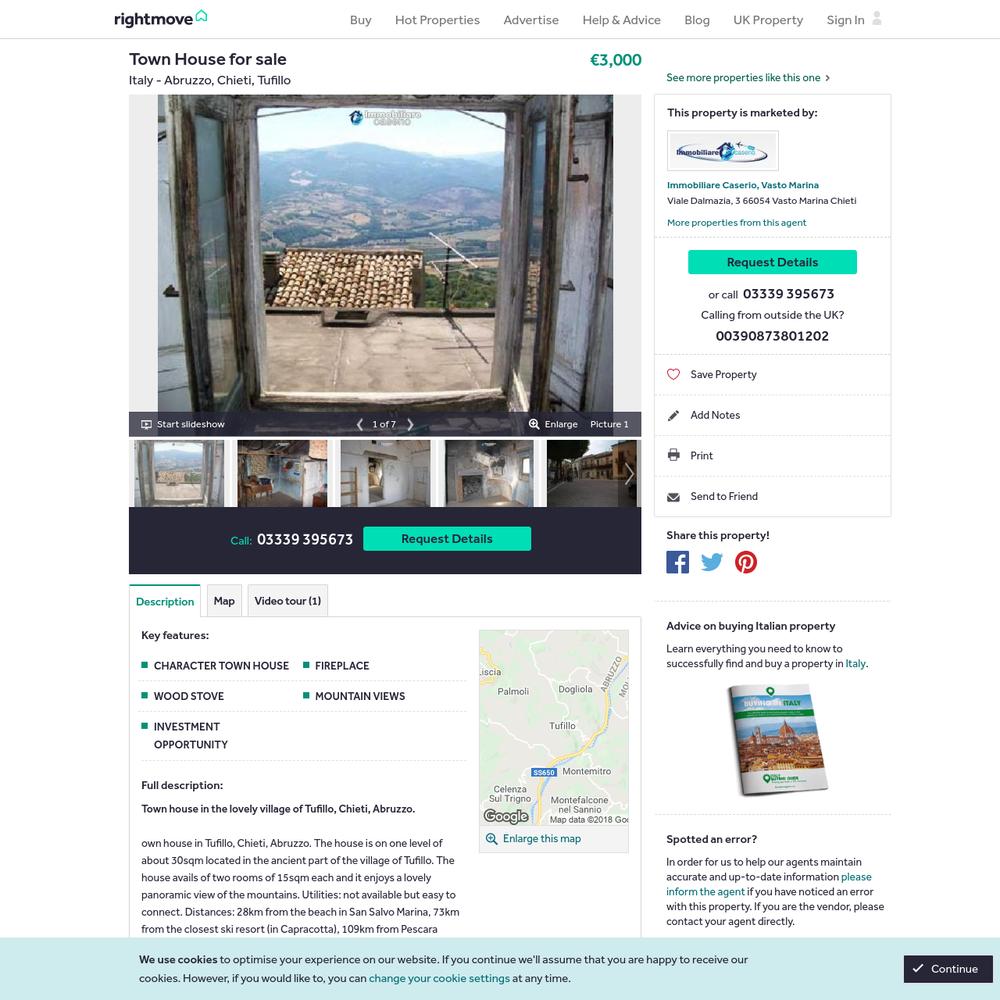Image resolution: width=1000 pixels, height=1000 pixels.
Task: Click the sidebar Request Details button
Action: [772, 262]
